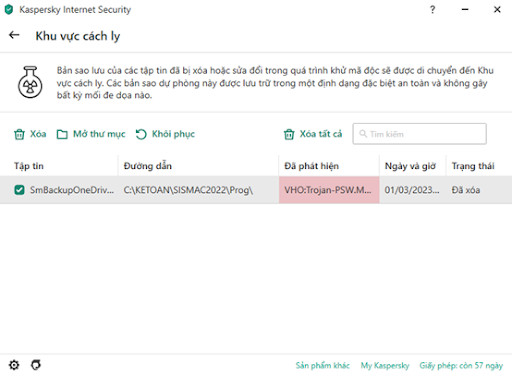Click the quarantine flask icon
Screen dimensions: 512x375
(30, 82)
